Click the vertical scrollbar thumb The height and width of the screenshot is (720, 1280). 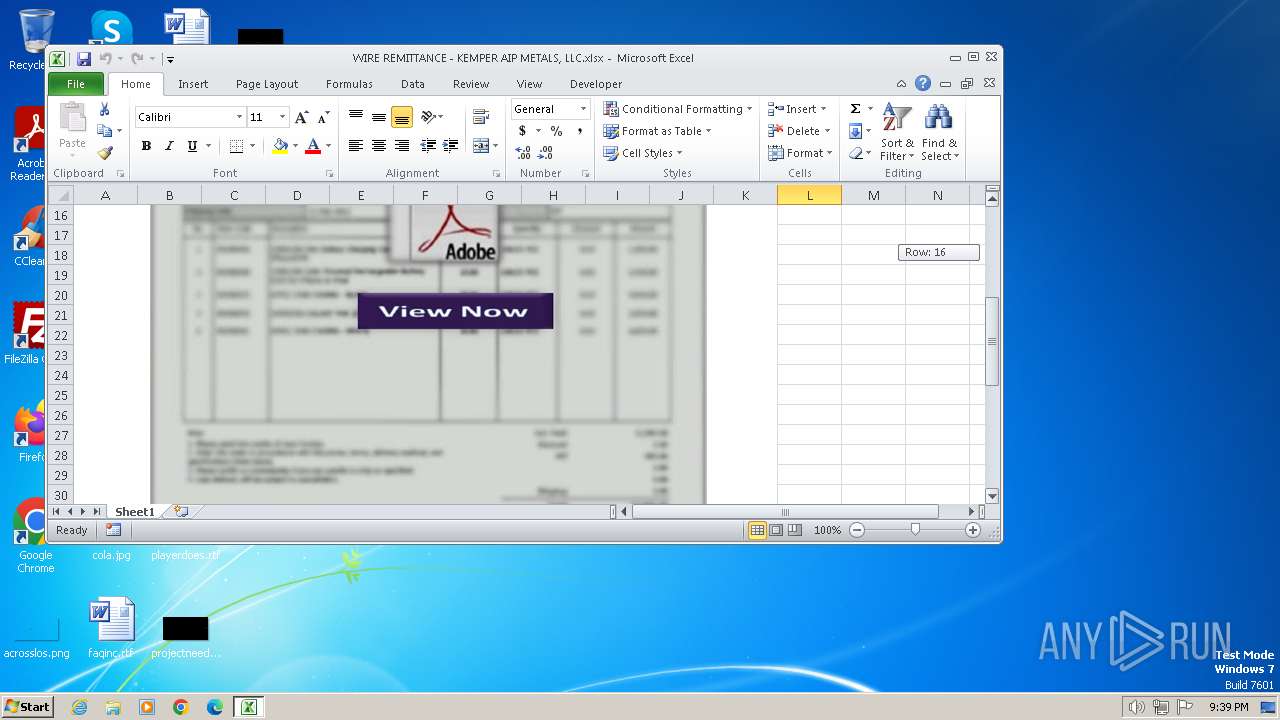click(992, 341)
